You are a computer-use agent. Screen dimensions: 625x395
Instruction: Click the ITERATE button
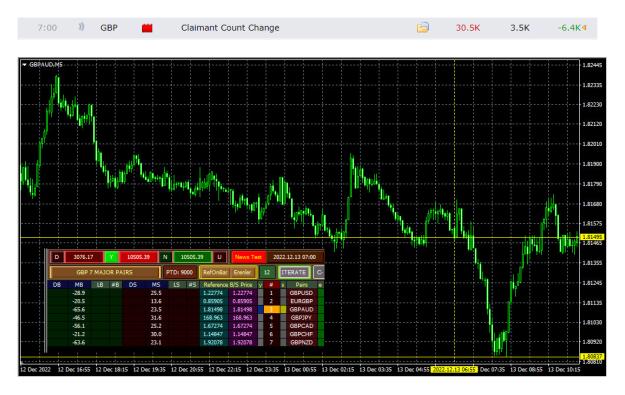tap(294, 272)
